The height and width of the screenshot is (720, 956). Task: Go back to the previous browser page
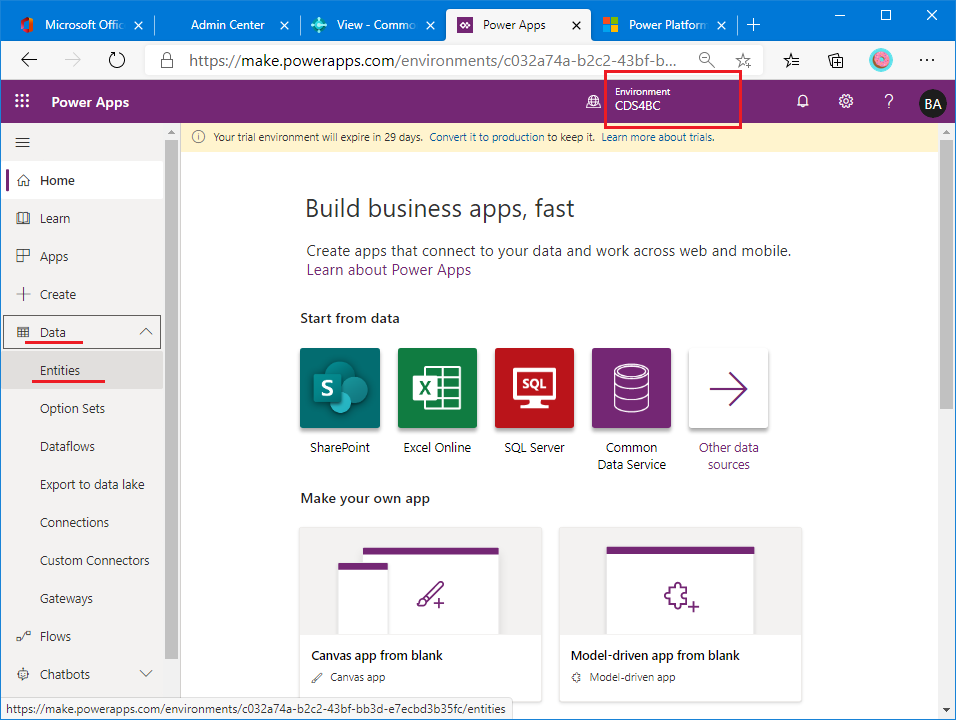tap(29, 60)
